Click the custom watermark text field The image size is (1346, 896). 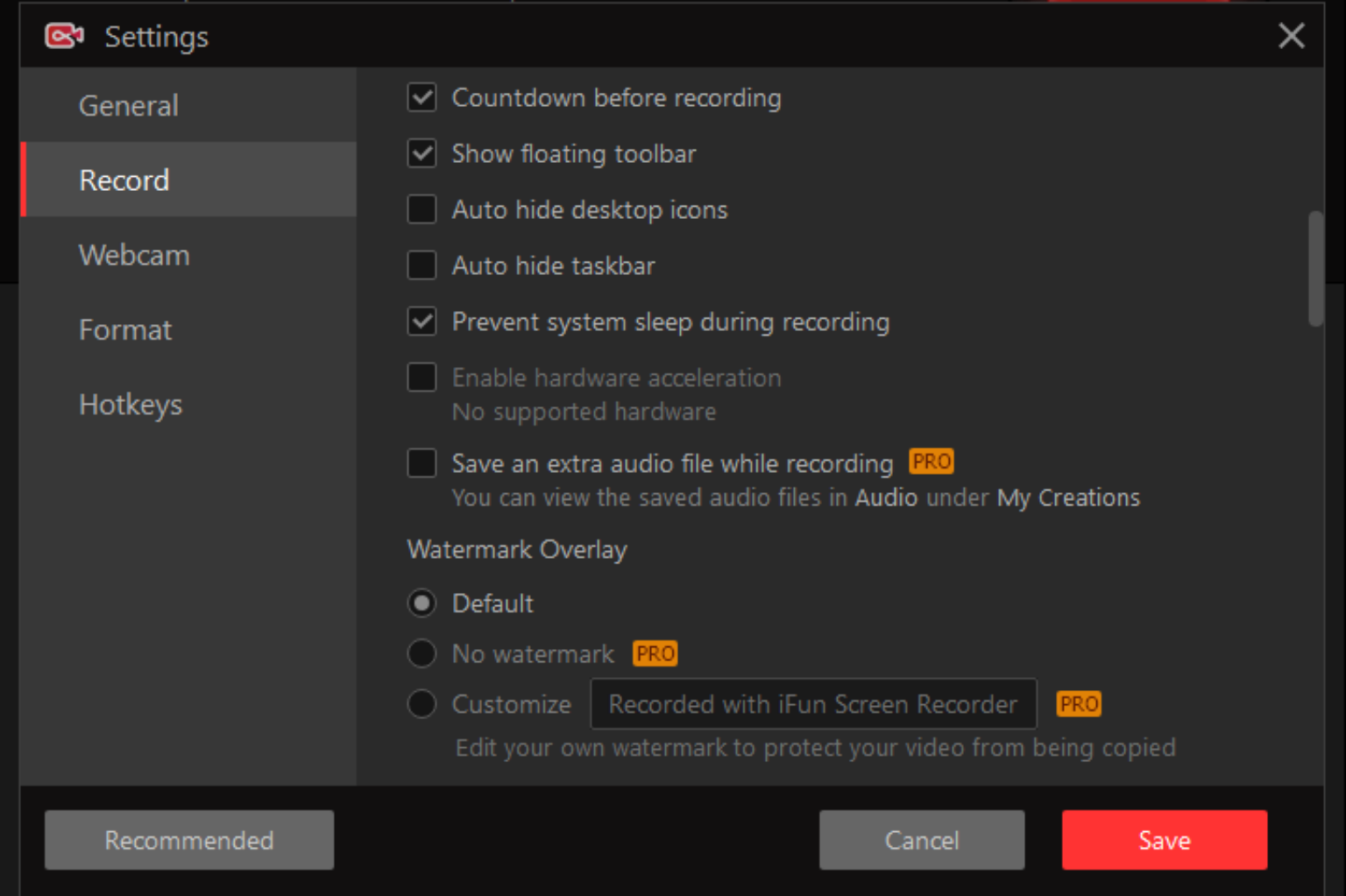coord(813,703)
